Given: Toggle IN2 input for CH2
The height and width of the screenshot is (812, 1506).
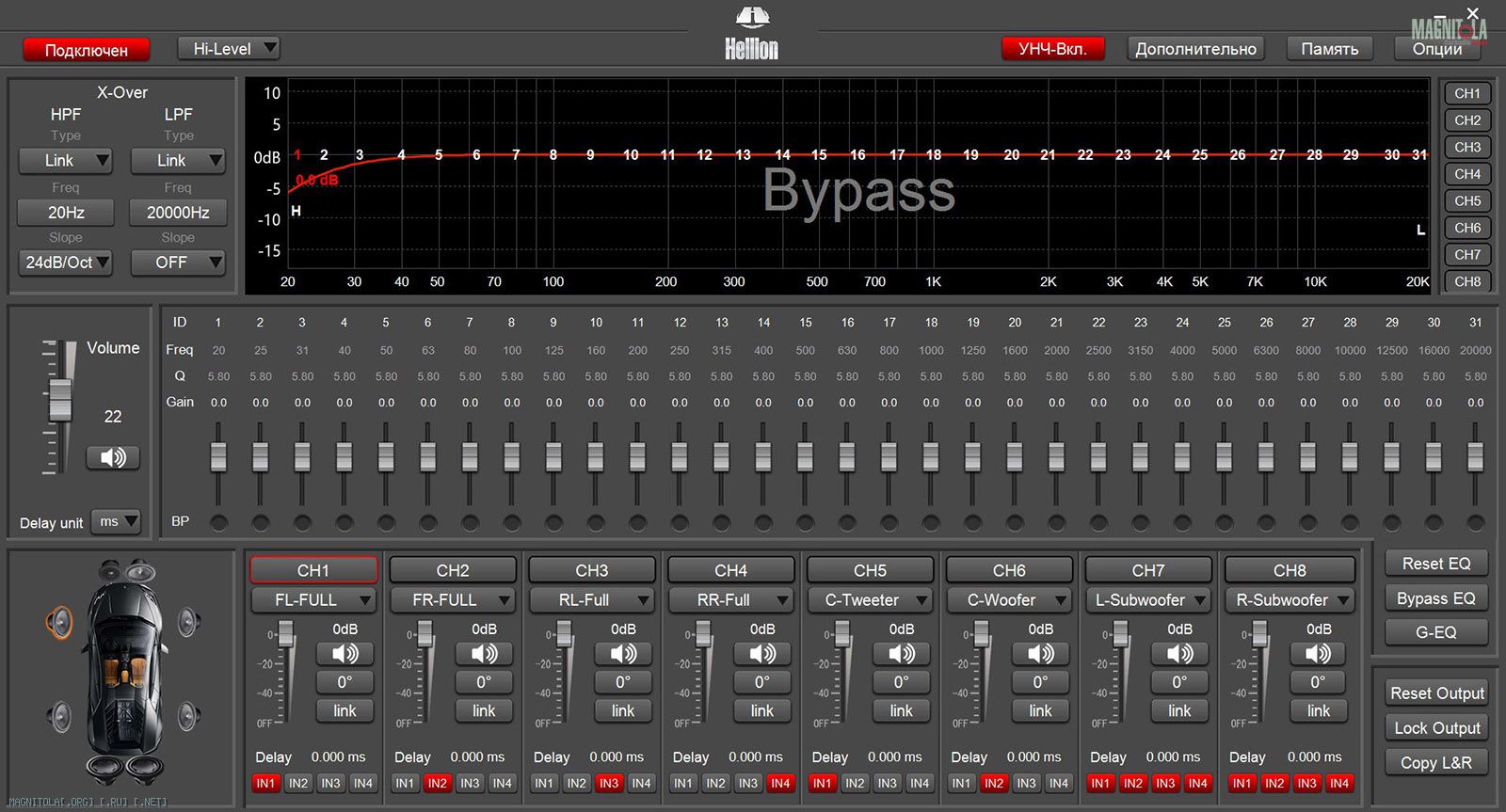Looking at the screenshot, I should pos(438,783).
